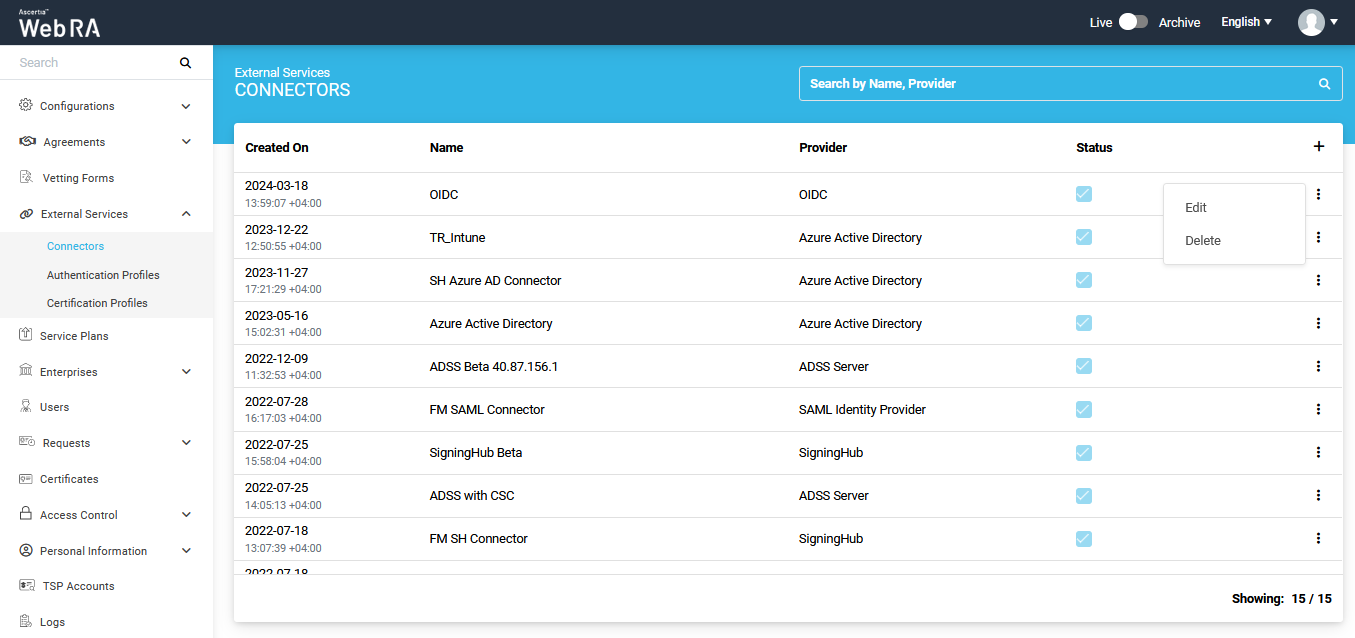Viewport: 1355px width, 638px height.
Task: Open the user profile avatar menu
Action: [1316, 22]
